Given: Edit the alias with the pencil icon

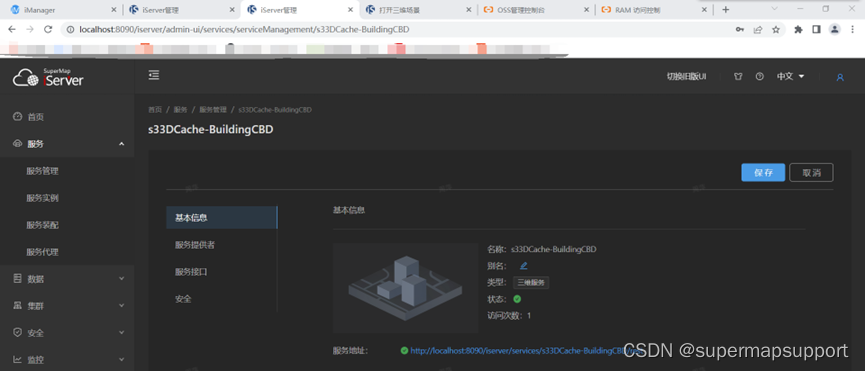Looking at the screenshot, I should [524, 266].
